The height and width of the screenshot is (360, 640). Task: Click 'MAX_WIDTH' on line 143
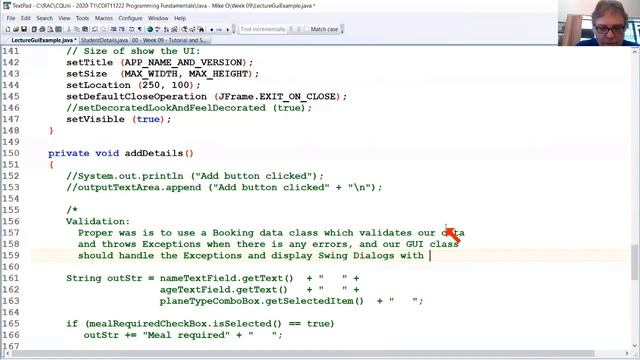coord(151,74)
